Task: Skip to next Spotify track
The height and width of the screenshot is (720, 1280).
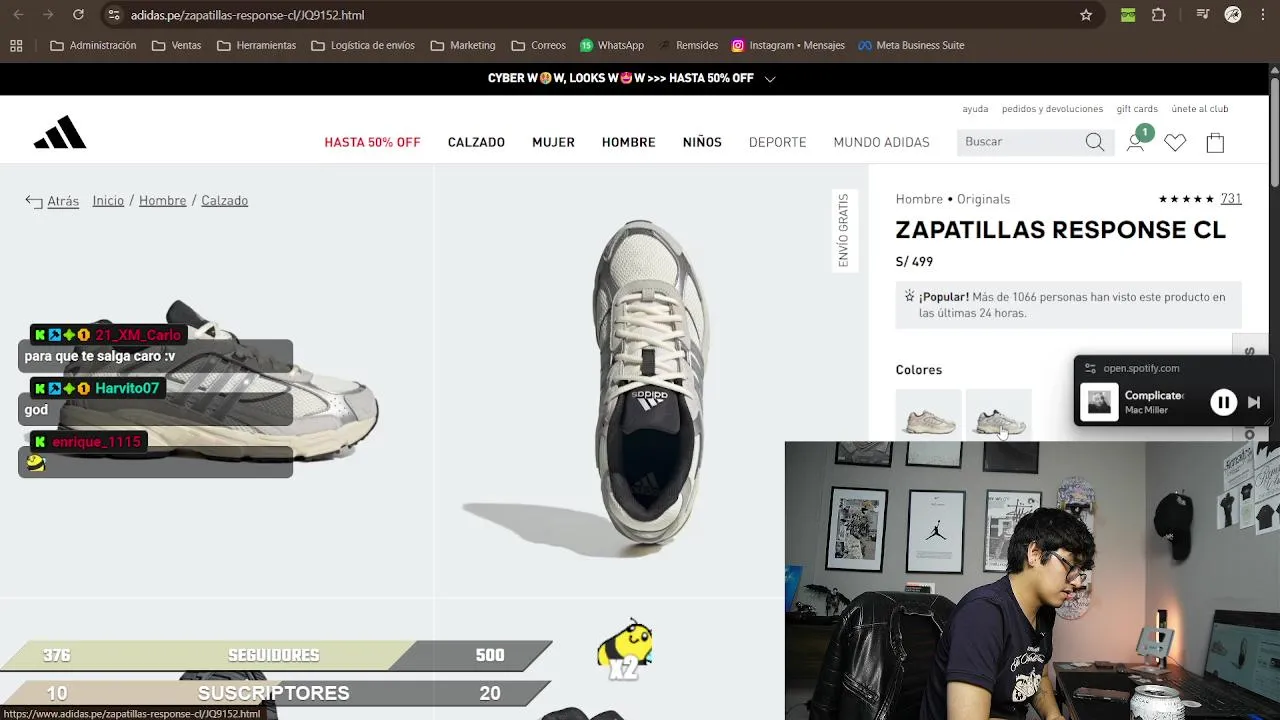Action: click(x=1254, y=403)
